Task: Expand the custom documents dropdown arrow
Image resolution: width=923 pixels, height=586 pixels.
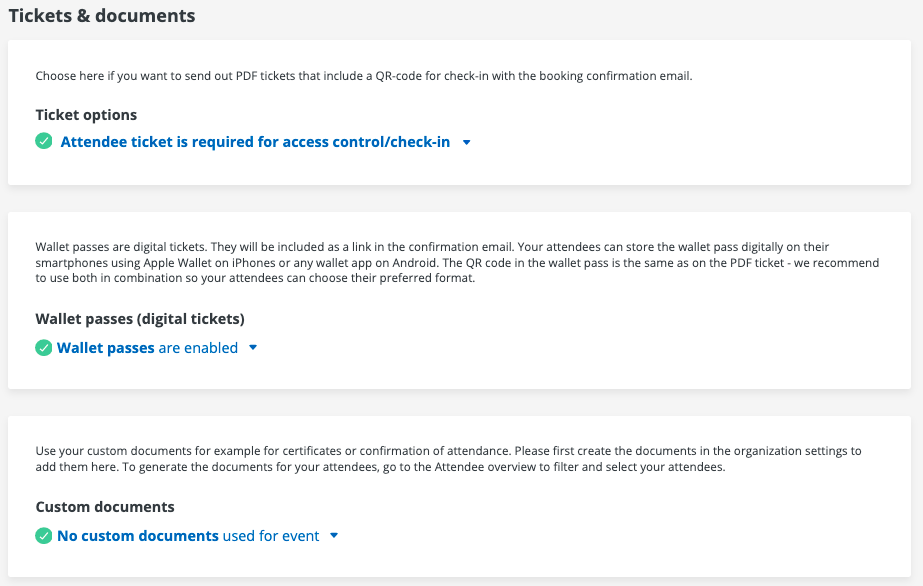Action: 334,536
